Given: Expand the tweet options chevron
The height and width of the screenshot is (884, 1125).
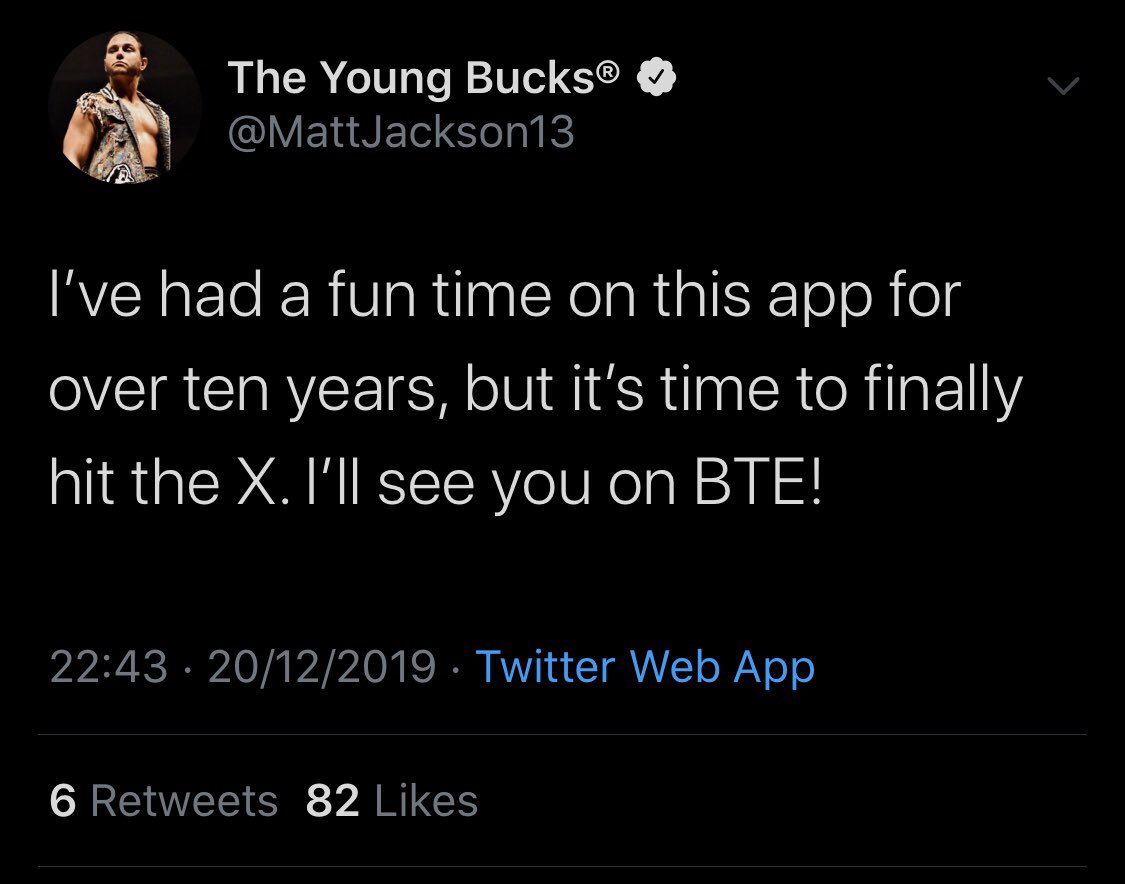Looking at the screenshot, I should [1063, 89].
